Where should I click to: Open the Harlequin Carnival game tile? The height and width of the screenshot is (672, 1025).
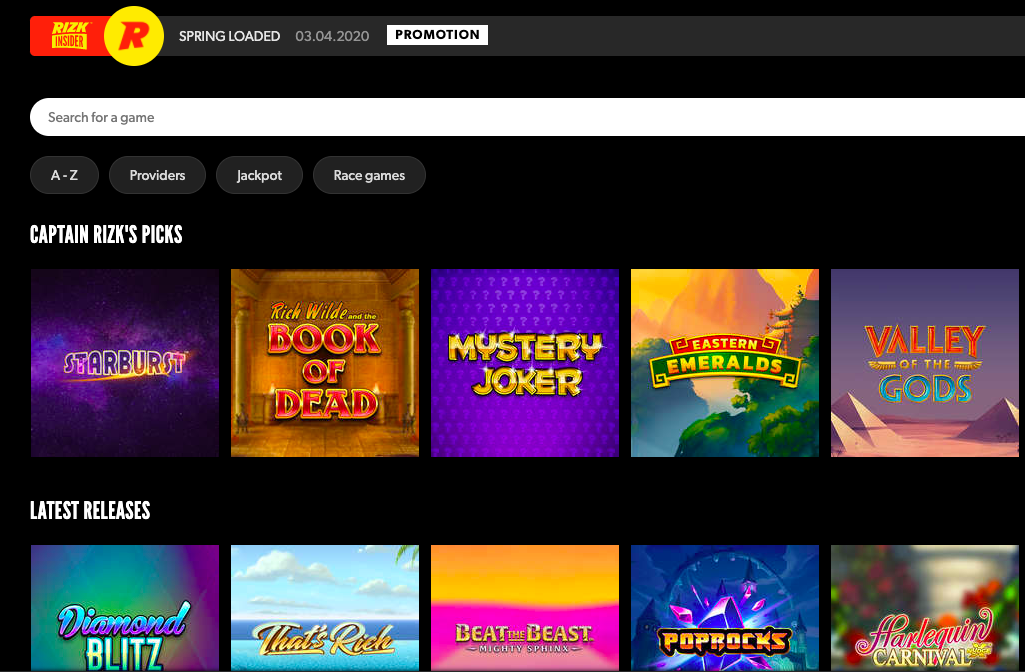pos(925,608)
